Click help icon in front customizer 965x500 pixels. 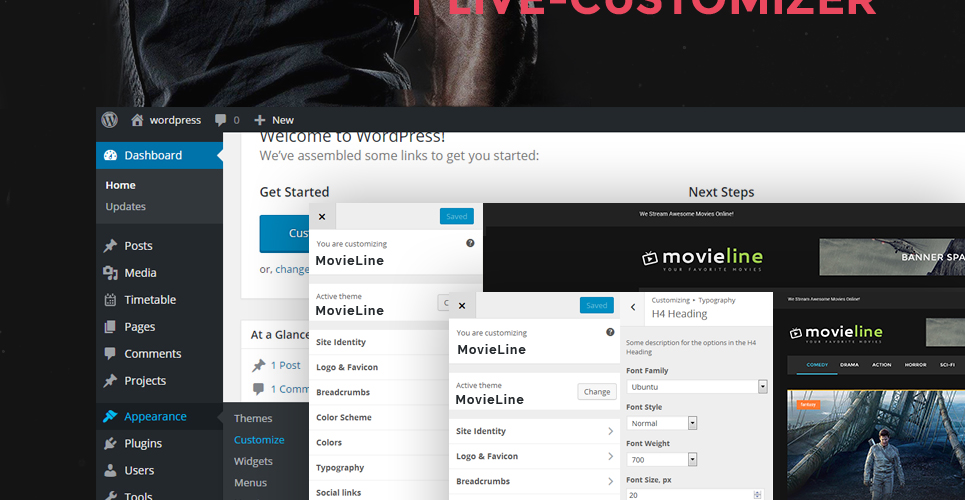click(610, 332)
